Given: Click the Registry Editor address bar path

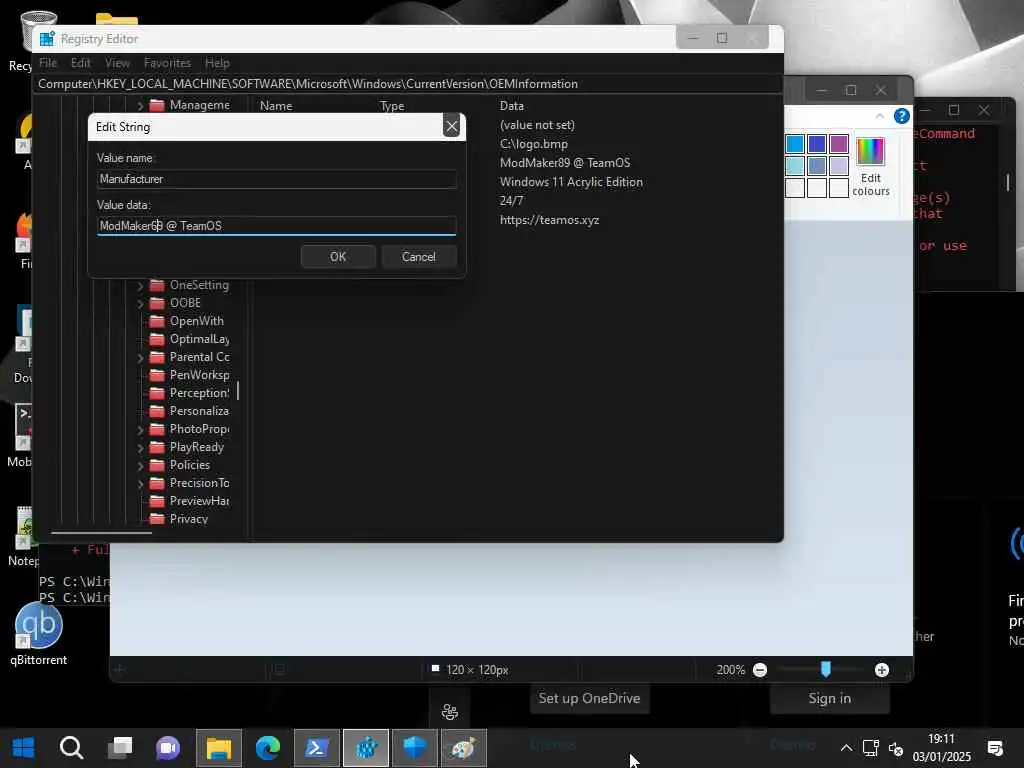Looking at the screenshot, I should click(x=308, y=84).
